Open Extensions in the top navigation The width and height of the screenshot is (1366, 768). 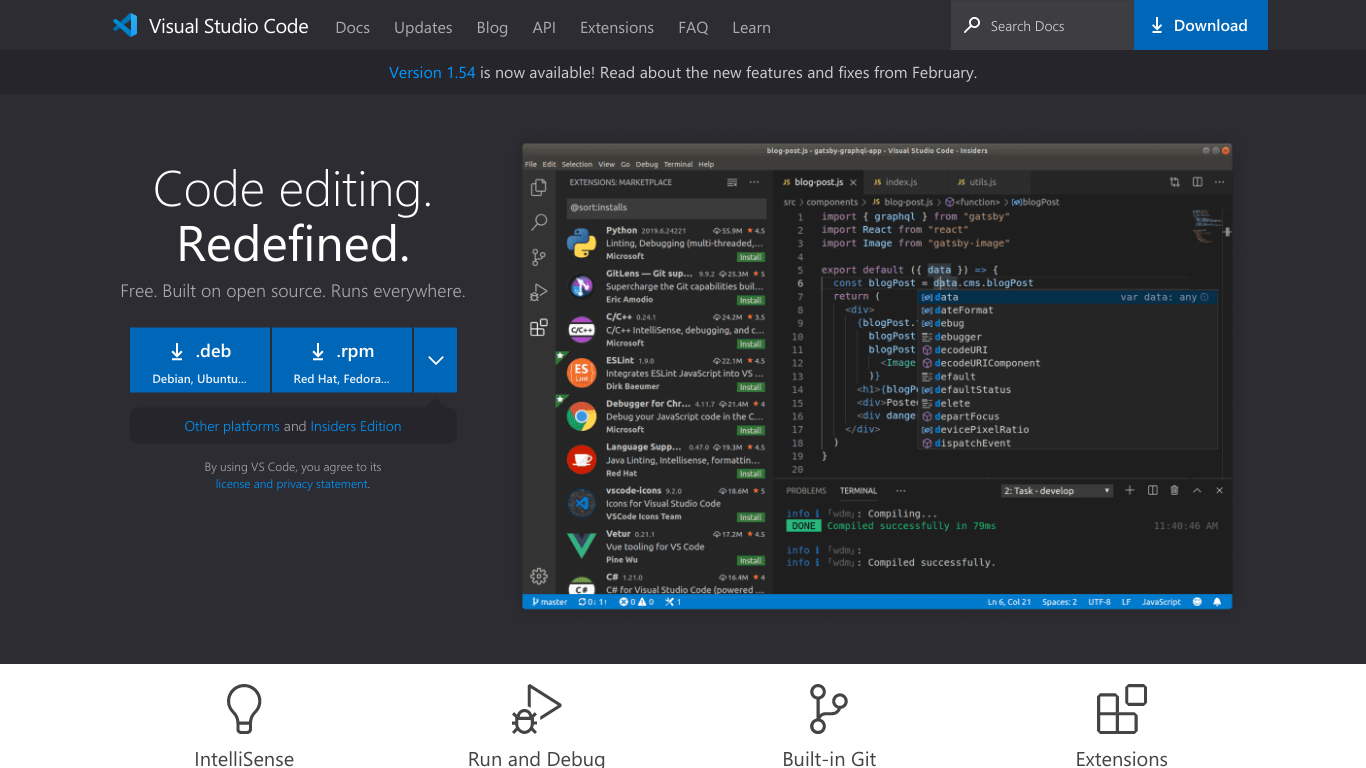[x=617, y=27]
